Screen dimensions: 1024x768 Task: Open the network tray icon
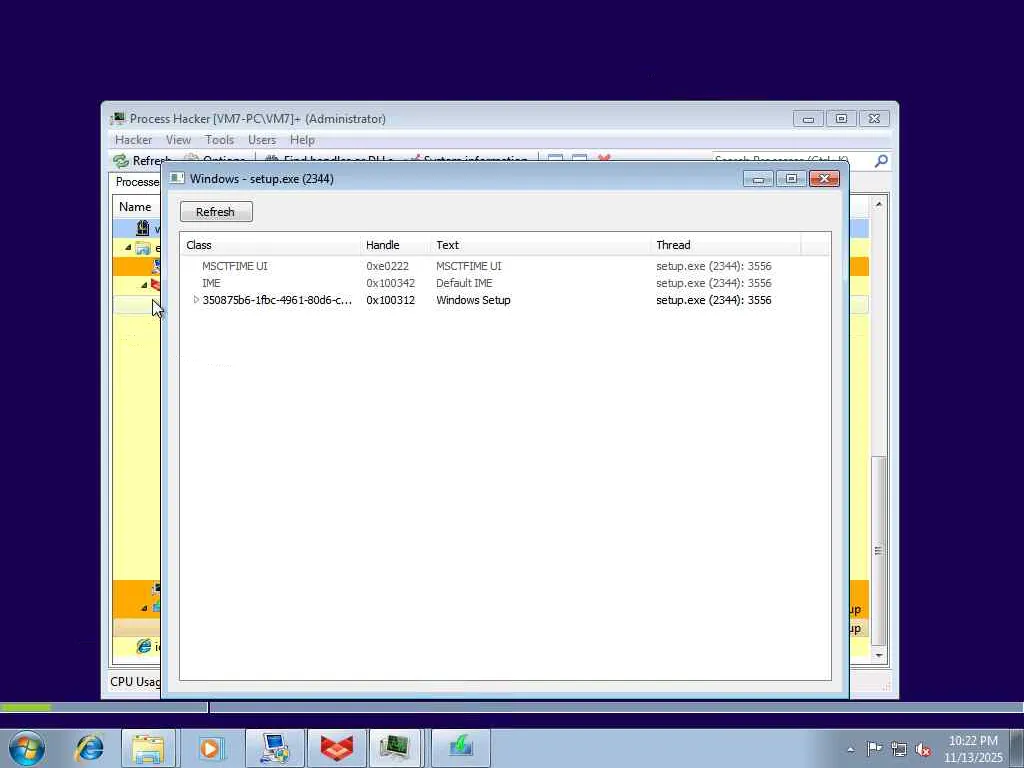coord(899,749)
